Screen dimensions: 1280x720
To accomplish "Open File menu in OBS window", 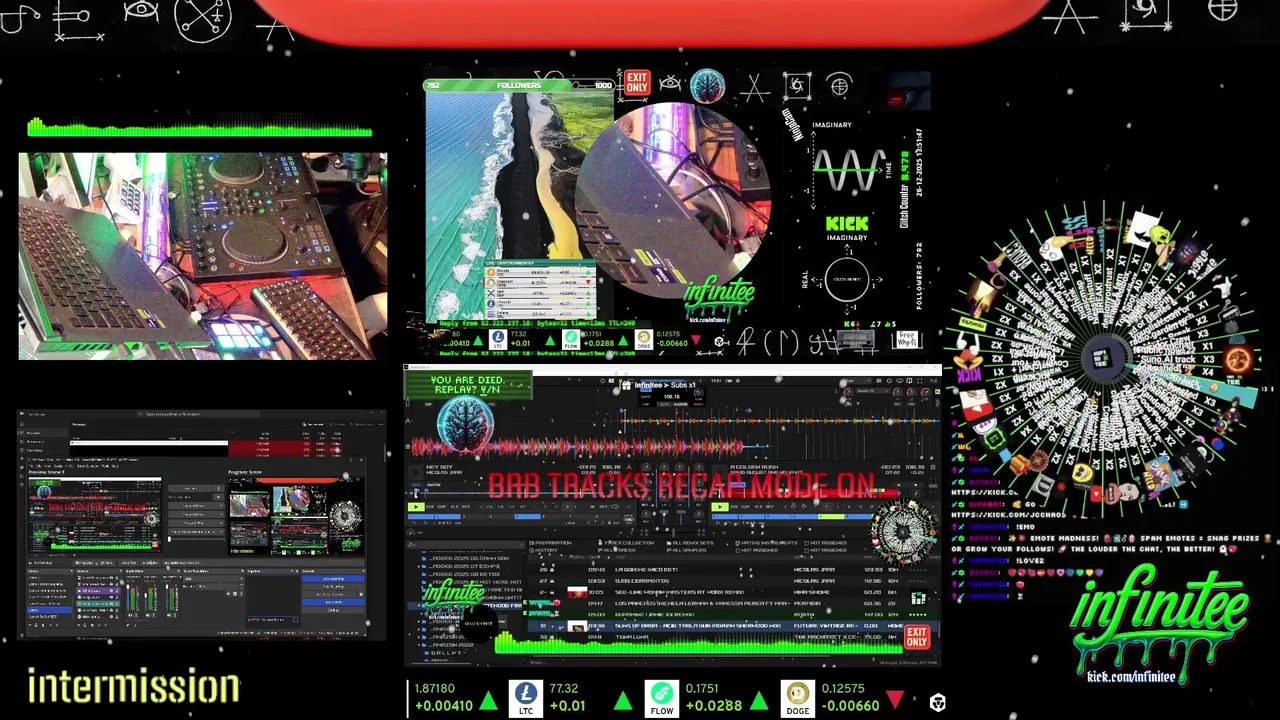I will (x=31, y=466).
